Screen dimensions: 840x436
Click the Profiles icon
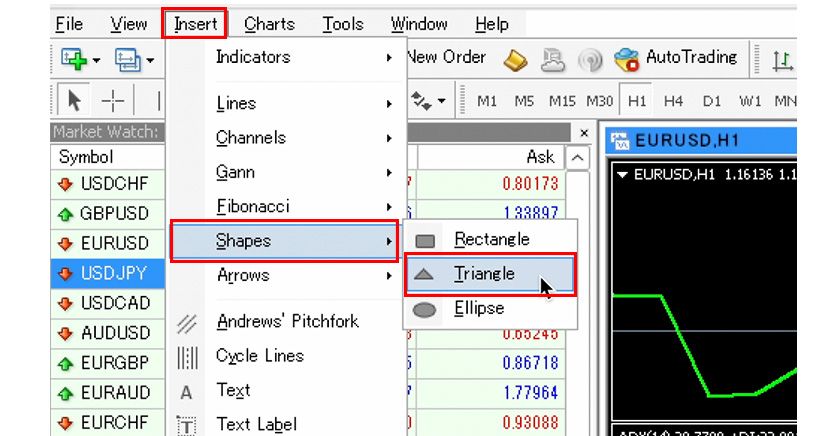[x=128, y=59]
